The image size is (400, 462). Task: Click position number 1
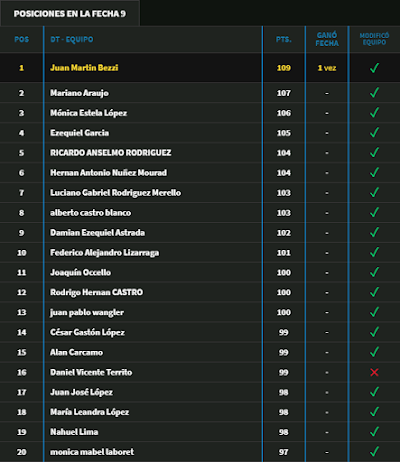tap(22, 68)
